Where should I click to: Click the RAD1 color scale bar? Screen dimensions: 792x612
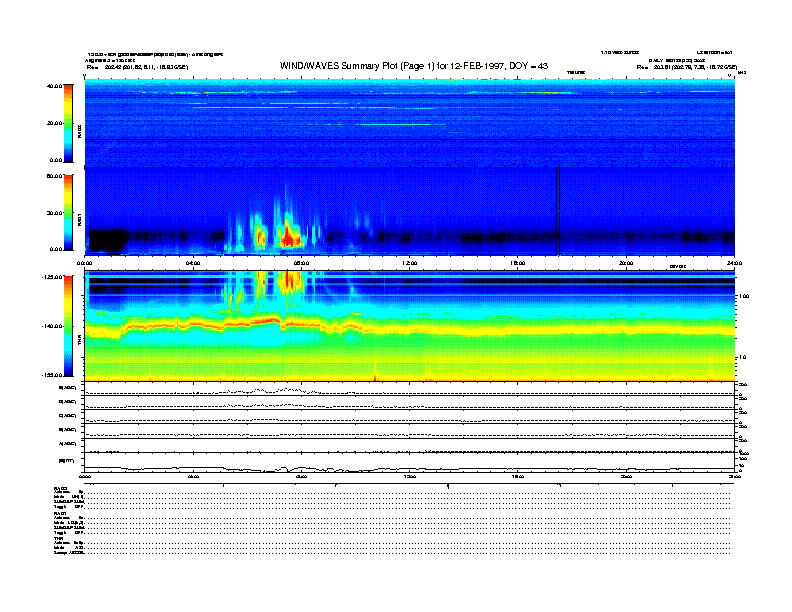tap(68, 212)
